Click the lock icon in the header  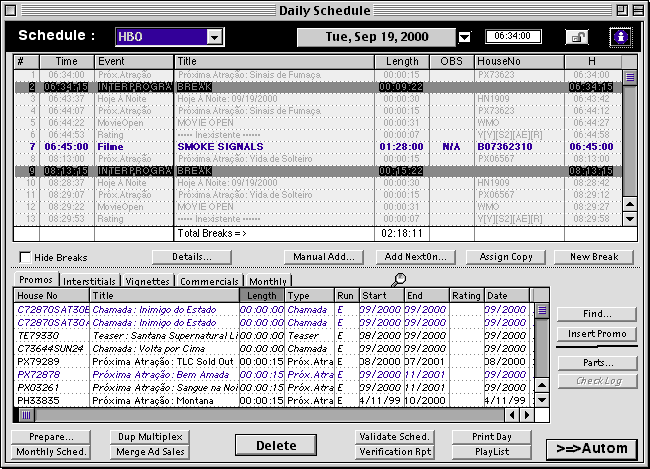(577, 37)
